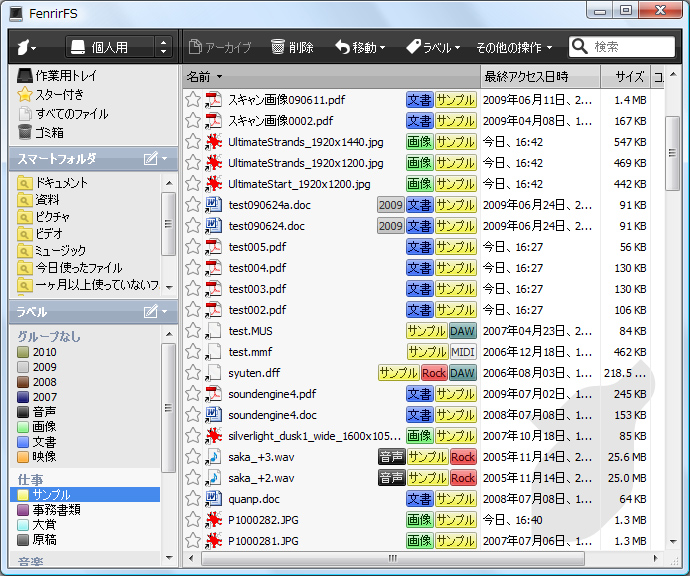
Task: Edit labels with the ラベル pencil icon
Action: tap(150, 311)
